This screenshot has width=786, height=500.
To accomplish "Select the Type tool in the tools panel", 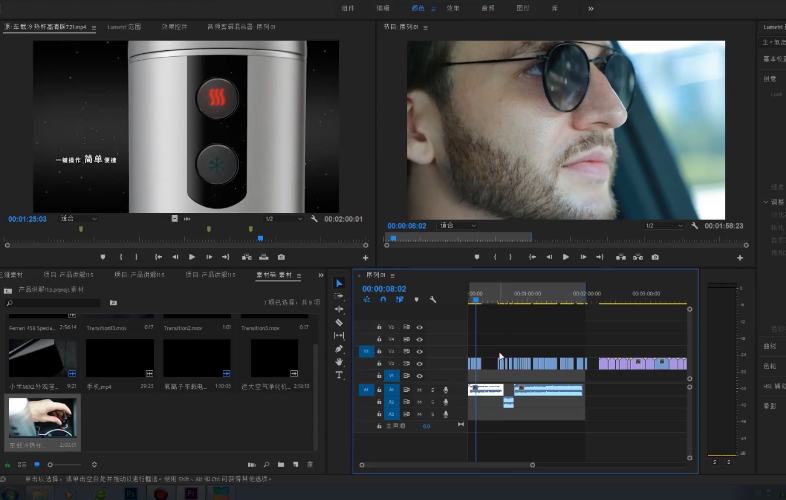I will pos(339,375).
